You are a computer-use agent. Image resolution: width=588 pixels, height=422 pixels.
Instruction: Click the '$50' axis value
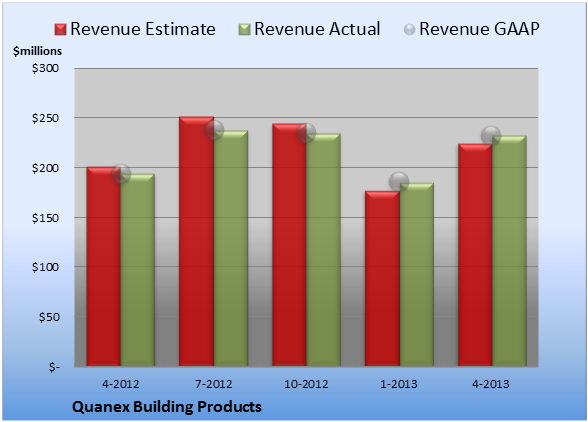[x=49, y=317]
